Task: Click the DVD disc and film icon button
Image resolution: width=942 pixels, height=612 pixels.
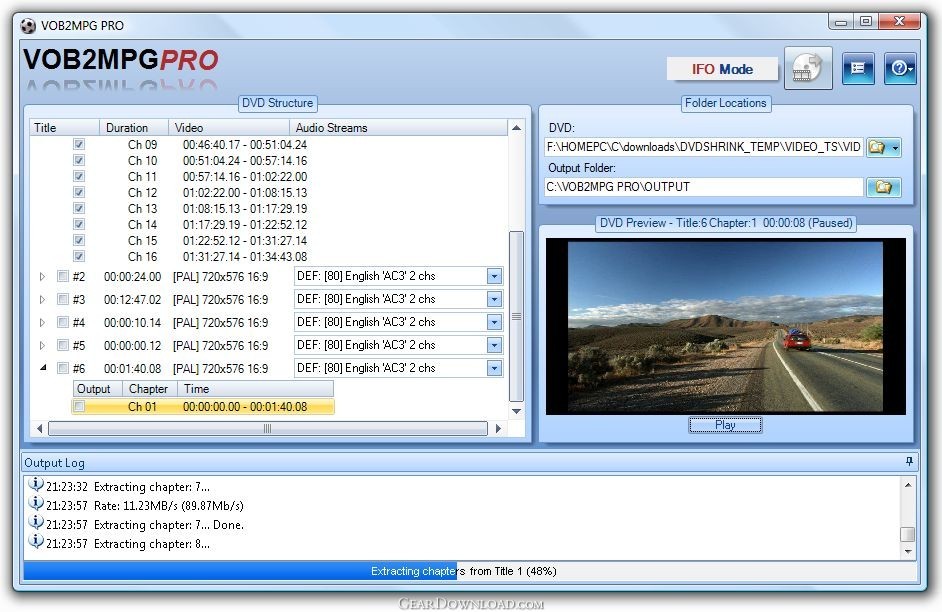Action: click(x=808, y=68)
